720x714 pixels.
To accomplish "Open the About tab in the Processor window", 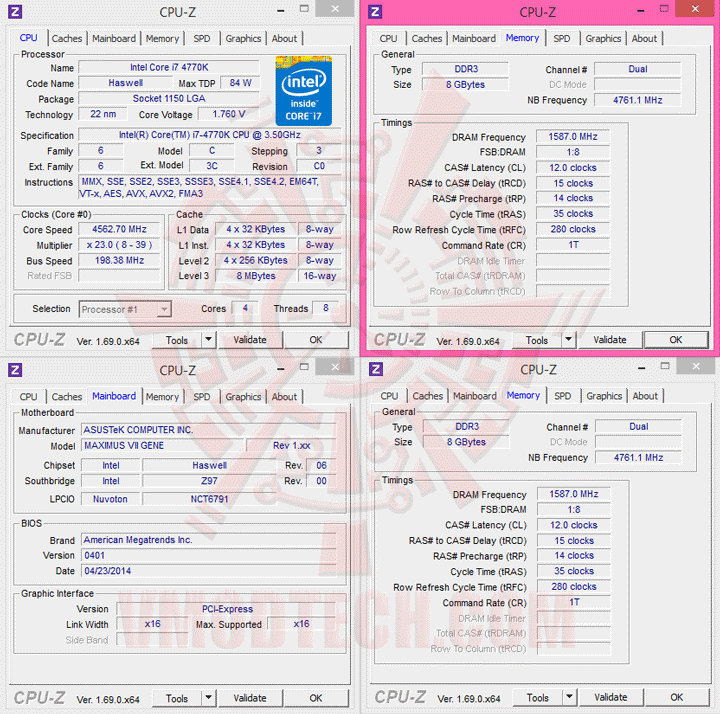I will tap(284, 39).
